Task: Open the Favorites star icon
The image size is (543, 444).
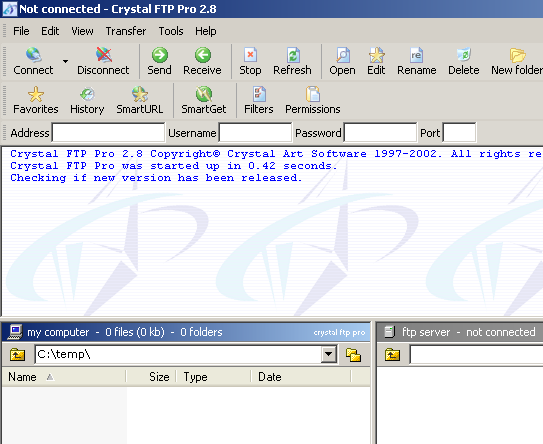Action: tap(36, 94)
